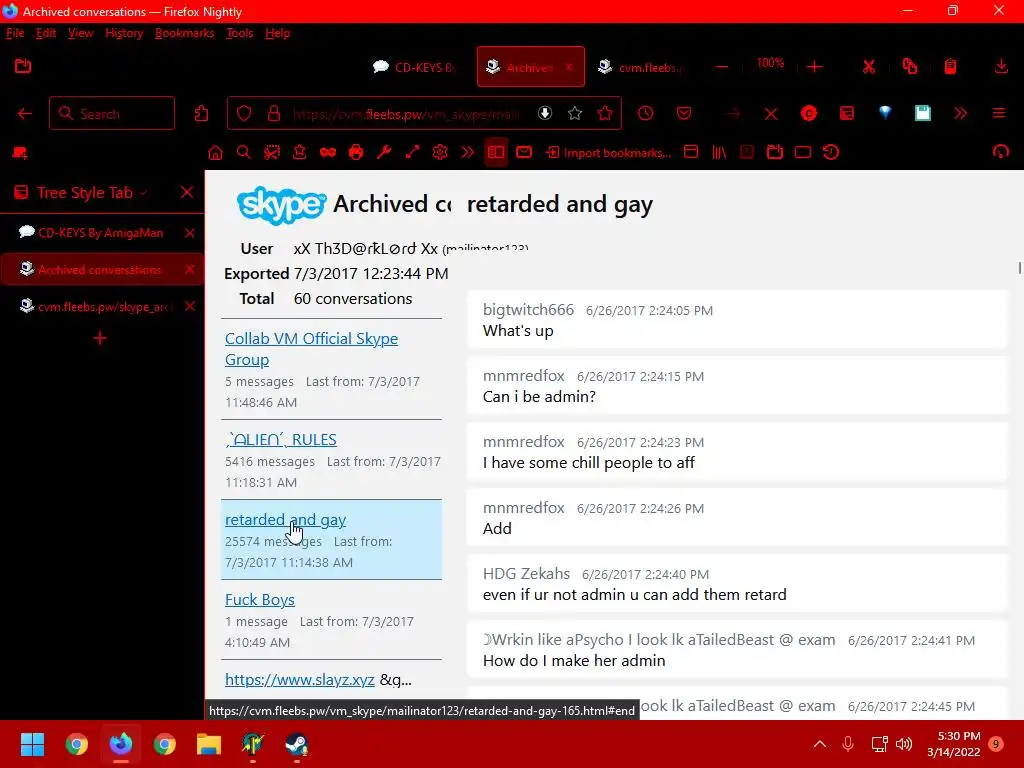
Task: Save page to Pocket
Action: (684, 114)
